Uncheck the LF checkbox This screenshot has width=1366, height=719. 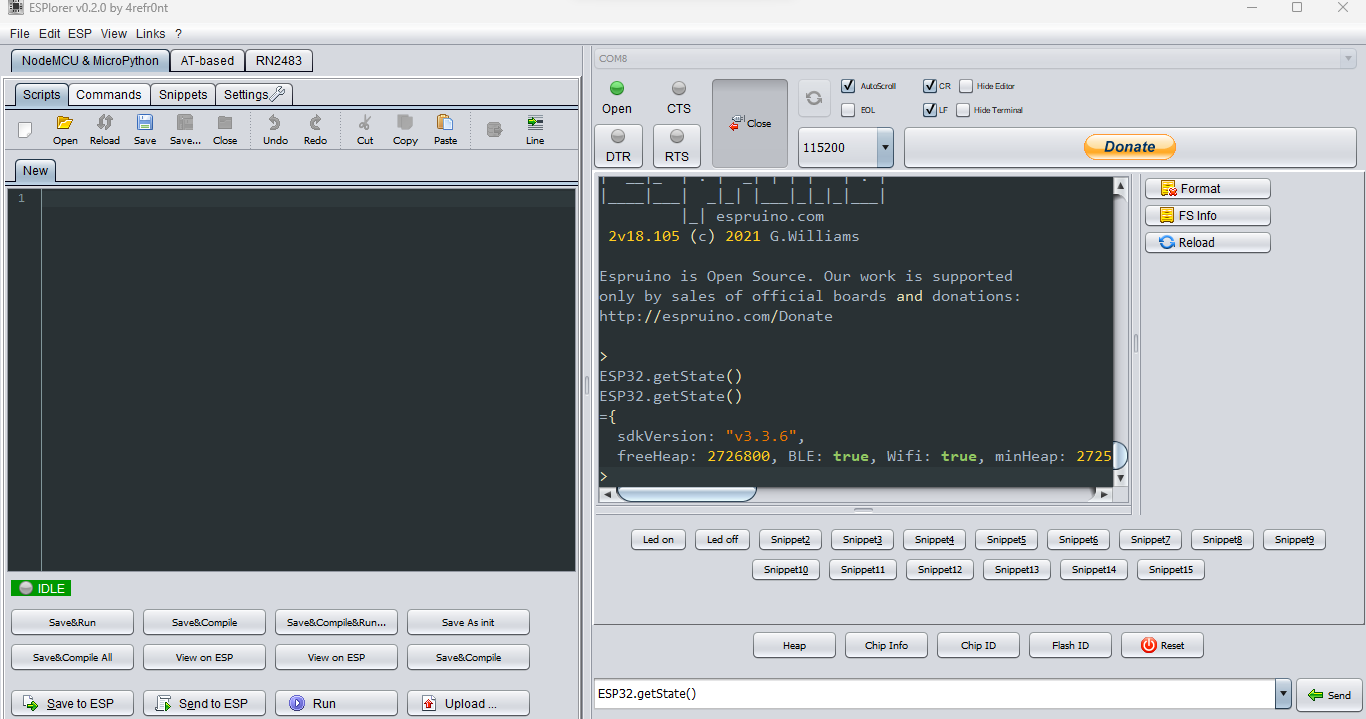coord(929,110)
